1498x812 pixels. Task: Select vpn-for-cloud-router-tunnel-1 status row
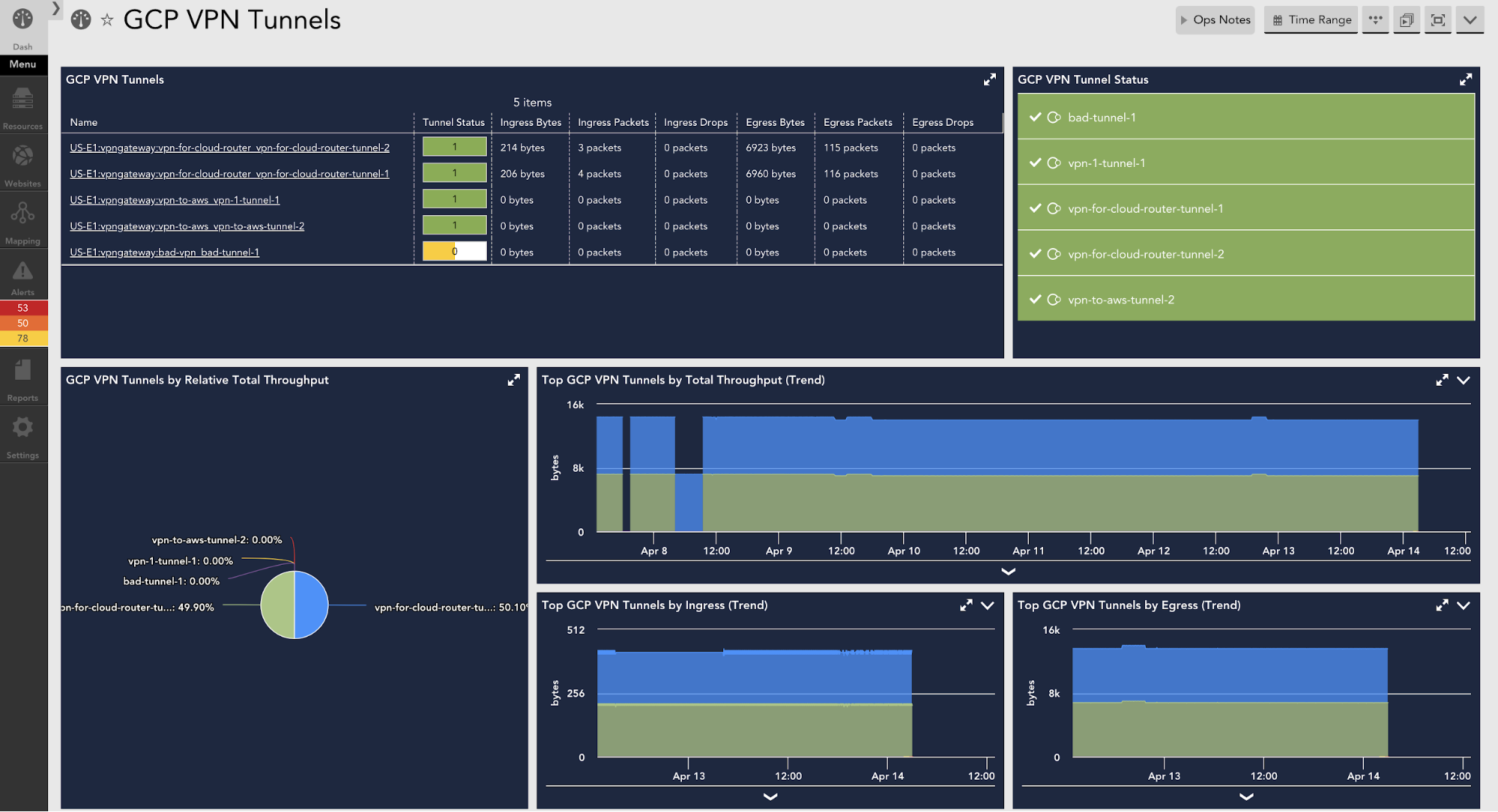[1245, 208]
